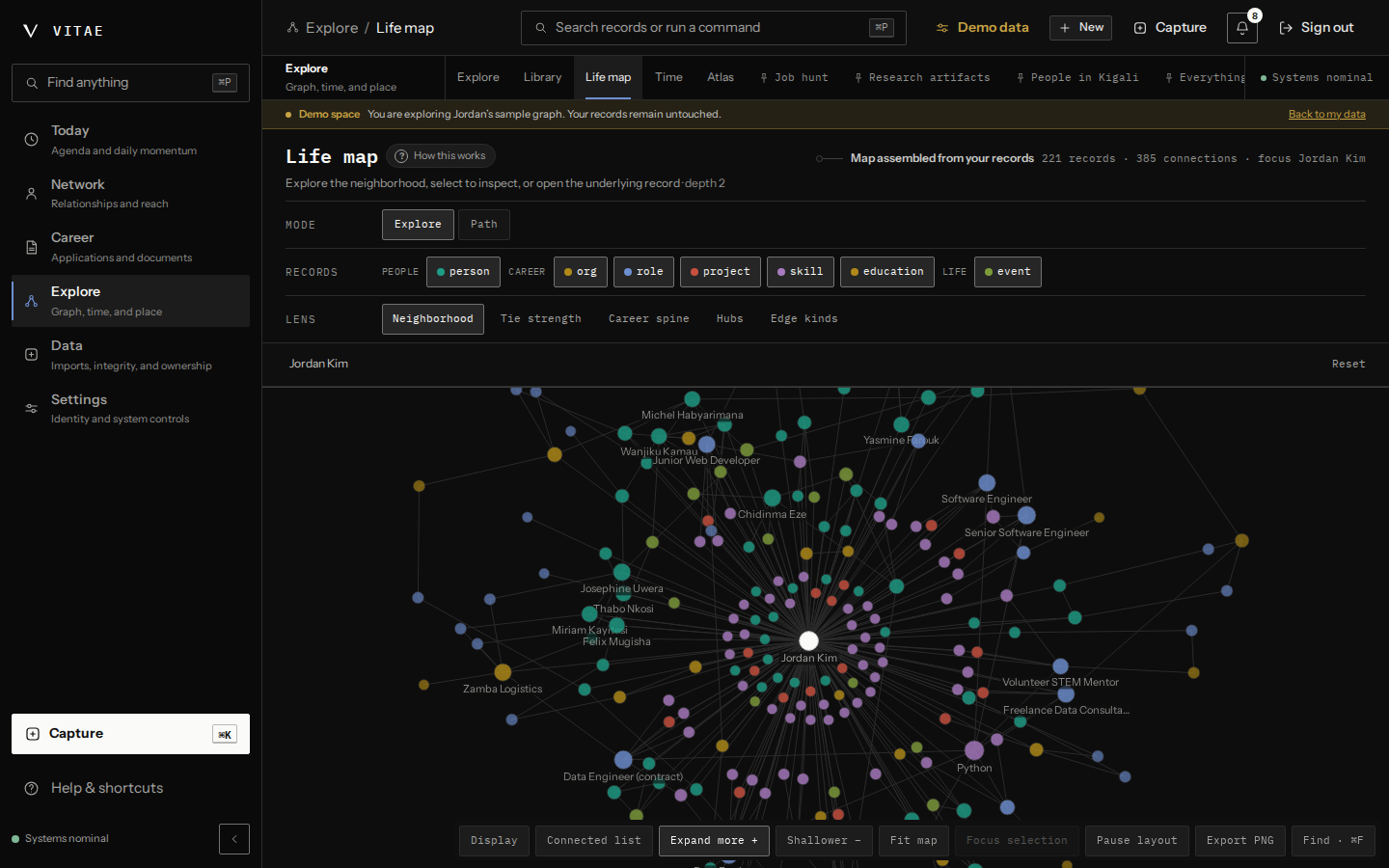Screen dimensions: 1389x868
Task: Open notifications bell icon
Action: click(x=1242, y=28)
